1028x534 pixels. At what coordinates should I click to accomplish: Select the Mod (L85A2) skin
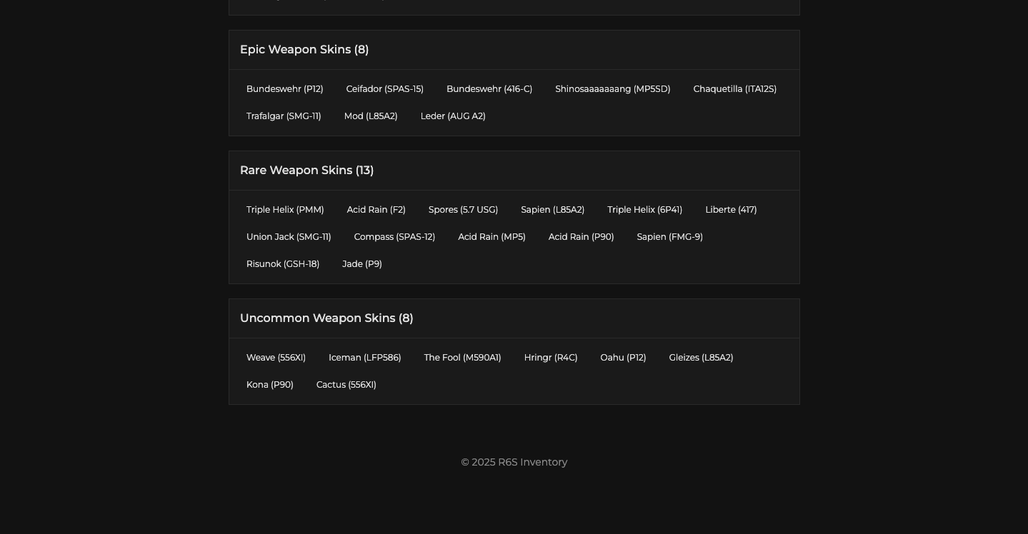tap(371, 116)
